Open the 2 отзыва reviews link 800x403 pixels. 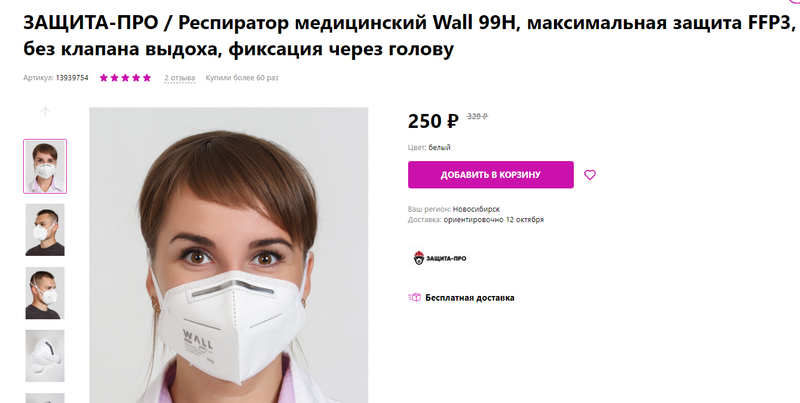click(x=180, y=78)
